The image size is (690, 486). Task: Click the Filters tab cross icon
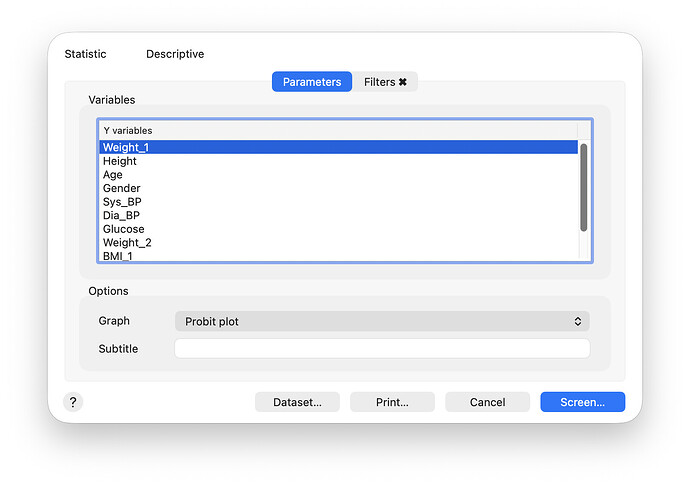(x=403, y=82)
